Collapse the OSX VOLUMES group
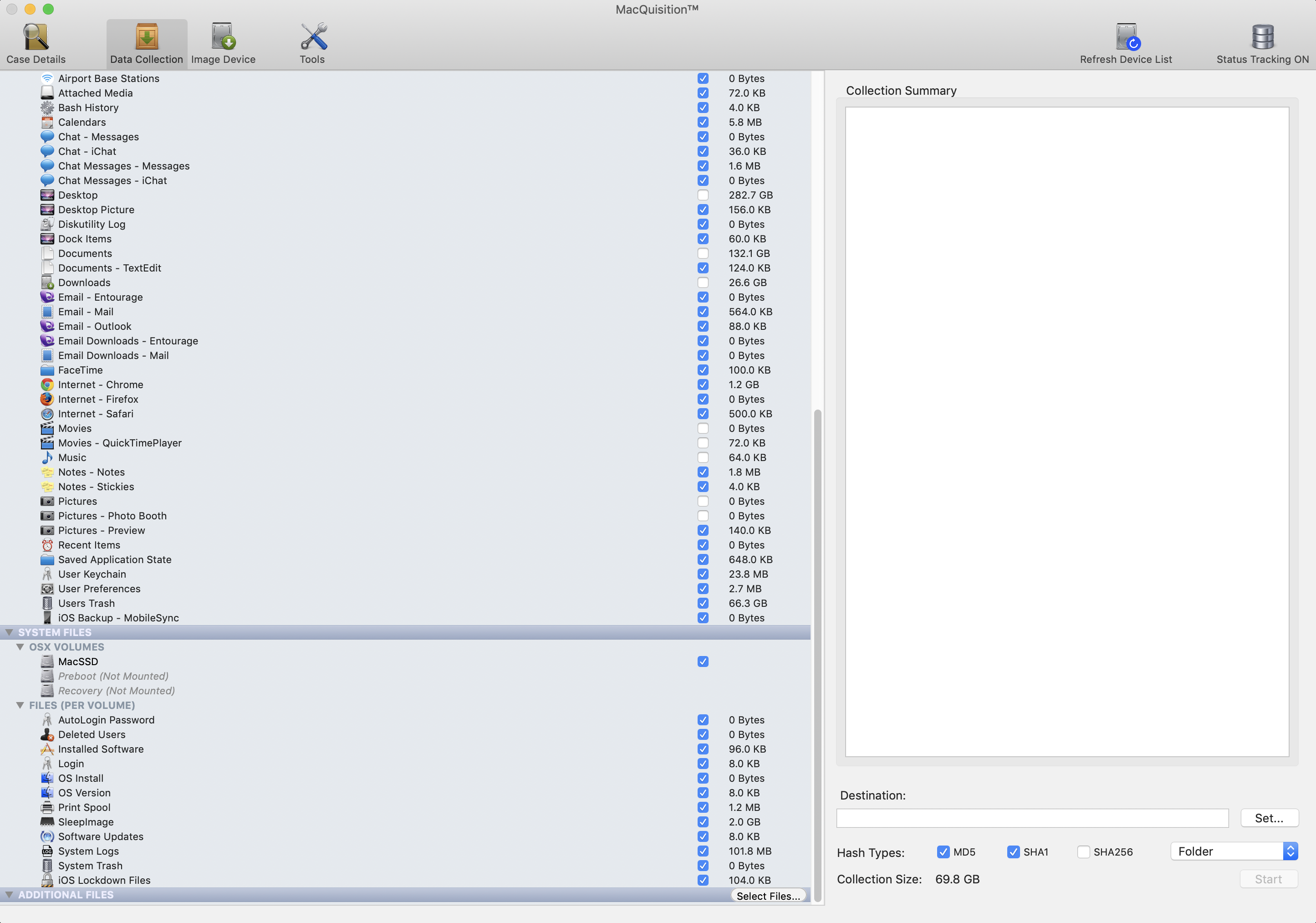1316x923 pixels. point(20,646)
